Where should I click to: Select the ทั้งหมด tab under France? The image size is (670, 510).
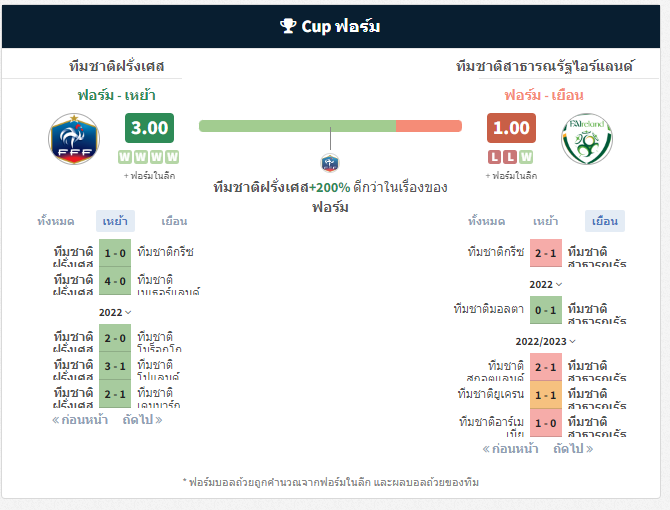[x=56, y=221]
